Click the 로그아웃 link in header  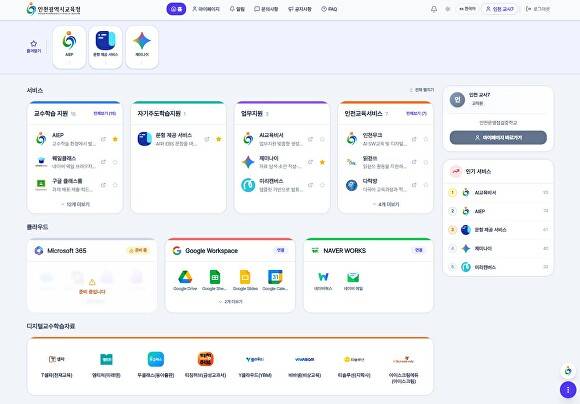pos(538,9)
